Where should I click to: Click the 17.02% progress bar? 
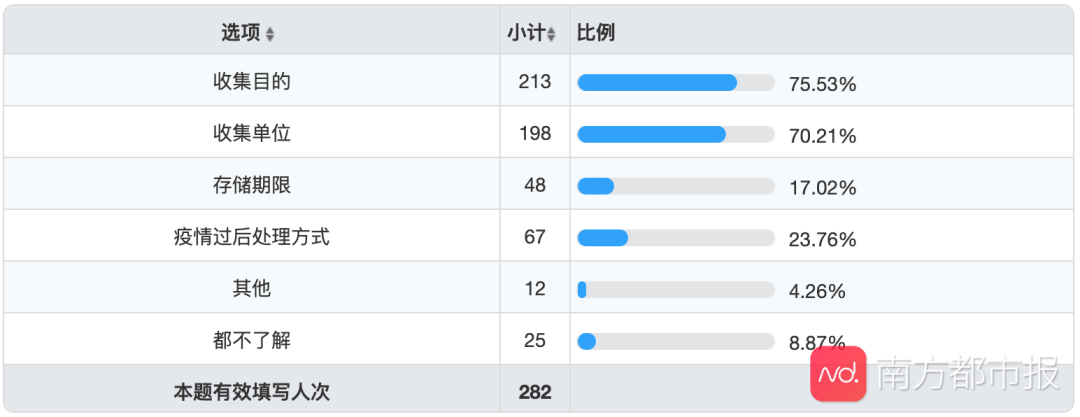point(676,186)
